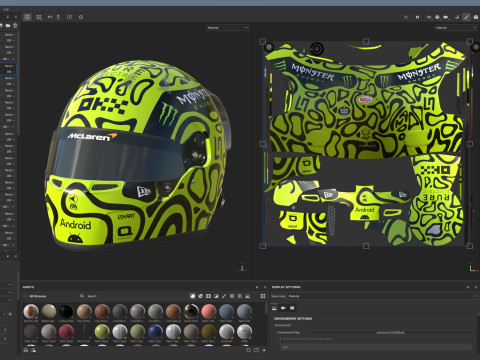Filter assets by textures grid icon
Screen dimensions: 480x360
(240, 296)
